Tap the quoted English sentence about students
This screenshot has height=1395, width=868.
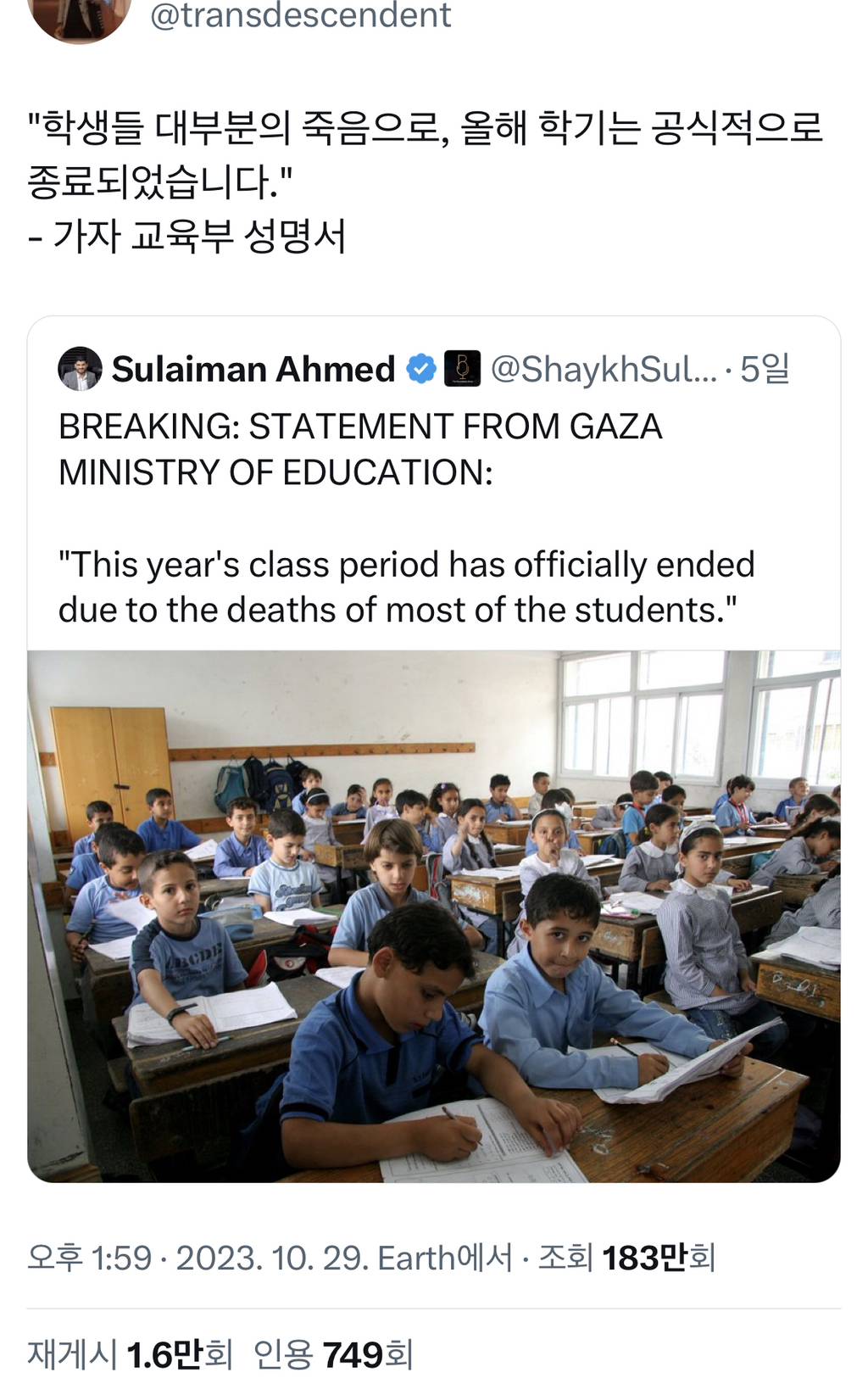[x=406, y=587]
